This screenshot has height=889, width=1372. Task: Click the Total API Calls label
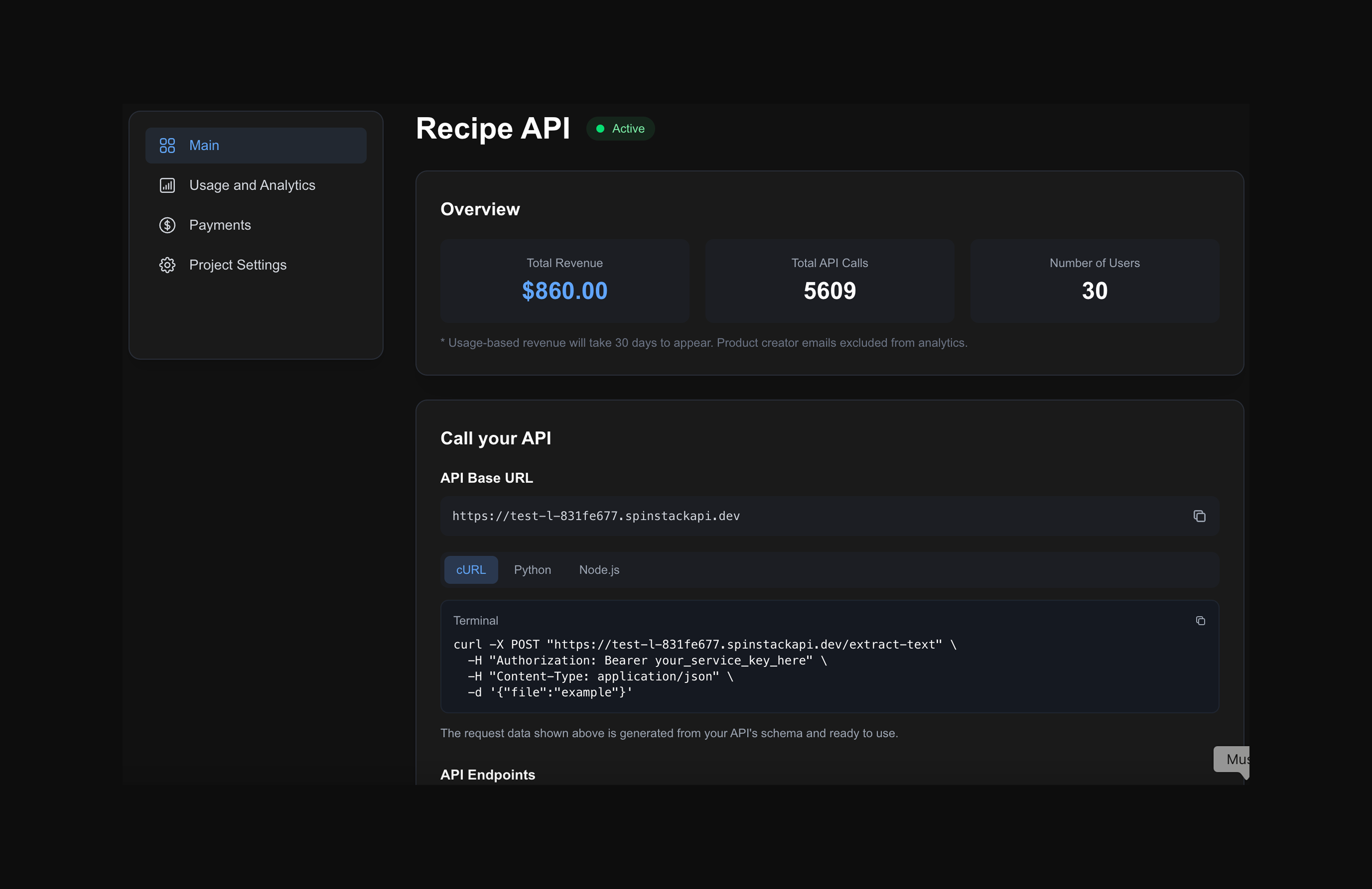pos(830,263)
